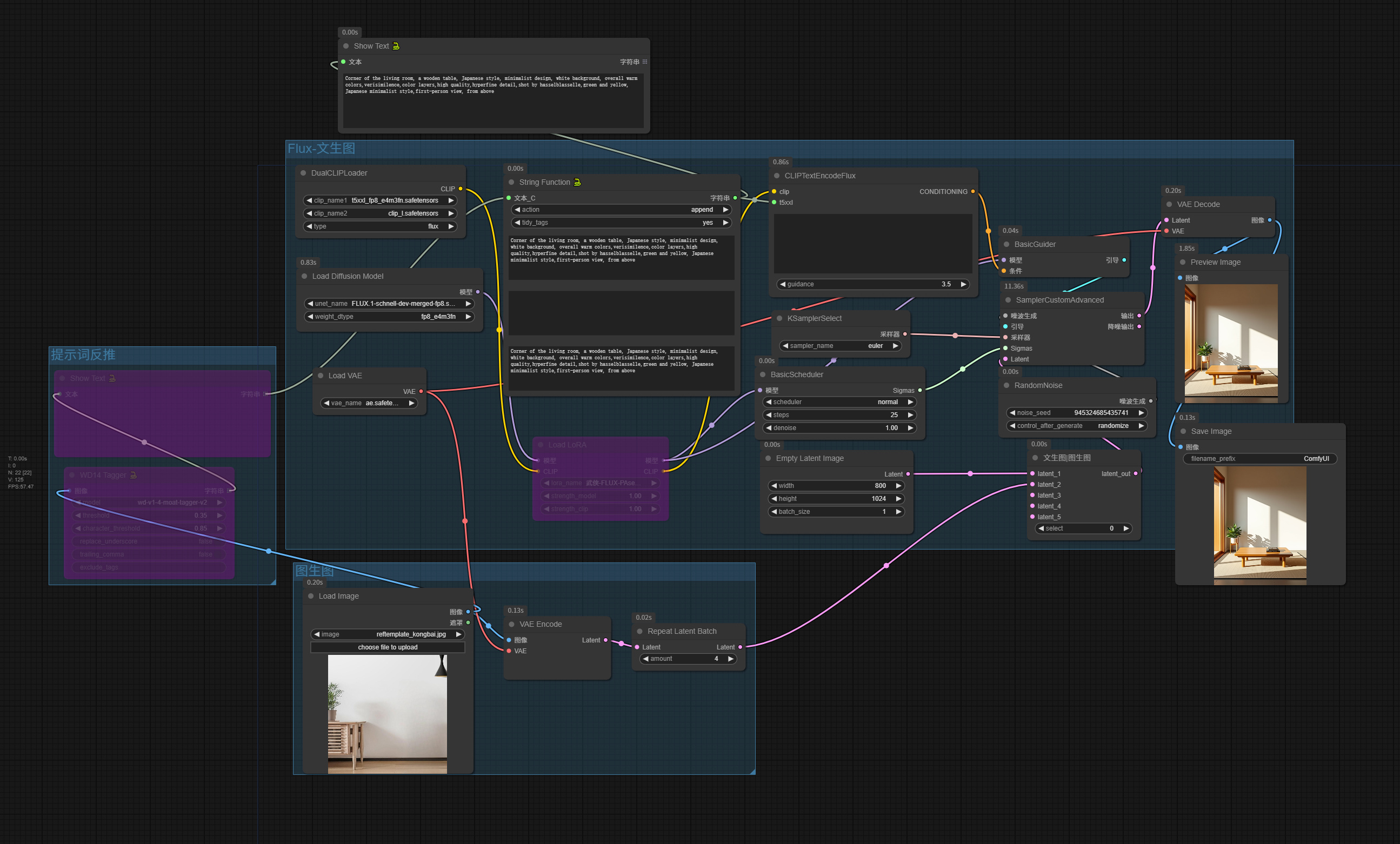Click the VAE output socket on Load VAE
Viewport: 1400px width, 844px height.
click(x=421, y=391)
